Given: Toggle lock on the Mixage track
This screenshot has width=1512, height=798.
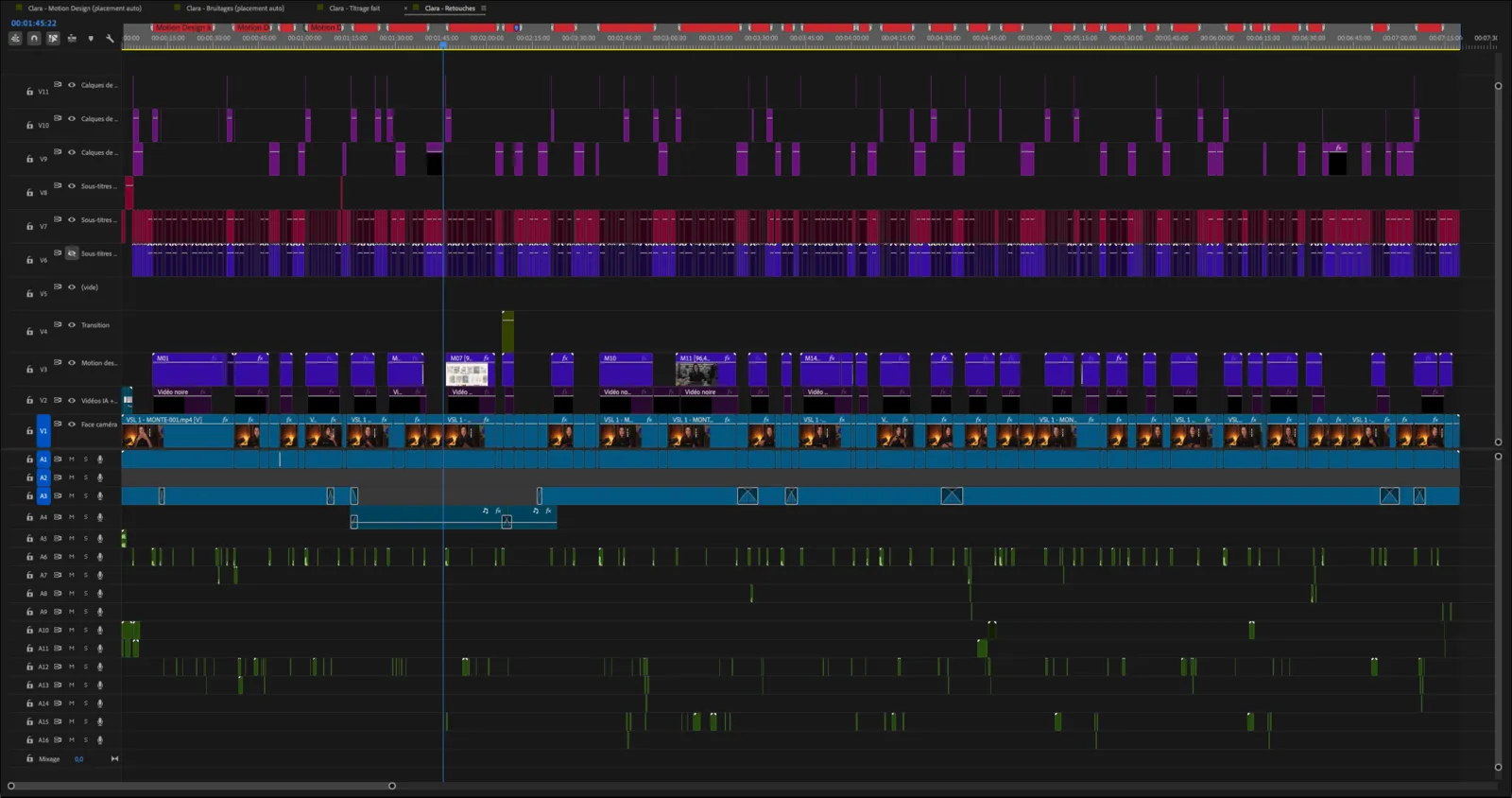Looking at the screenshot, I should tap(29, 758).
